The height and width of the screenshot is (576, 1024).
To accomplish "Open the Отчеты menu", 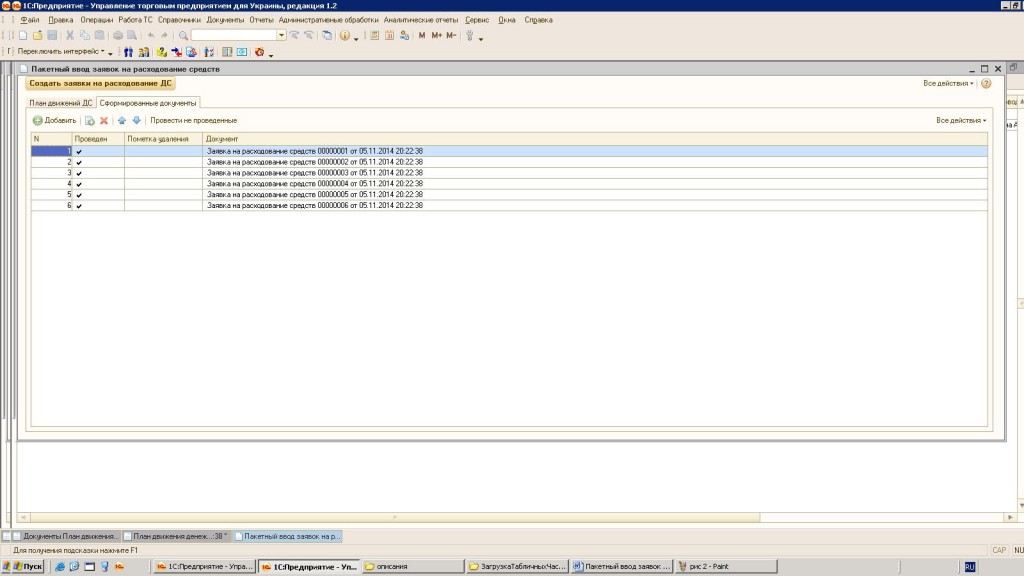I will click(261, 20).
